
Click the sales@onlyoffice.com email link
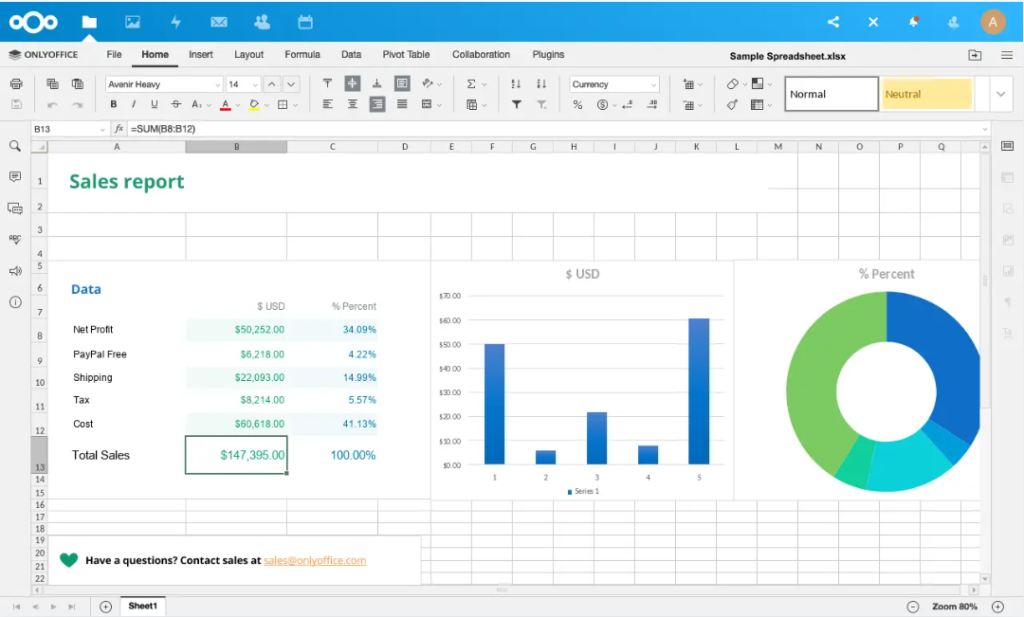[315, 561]
